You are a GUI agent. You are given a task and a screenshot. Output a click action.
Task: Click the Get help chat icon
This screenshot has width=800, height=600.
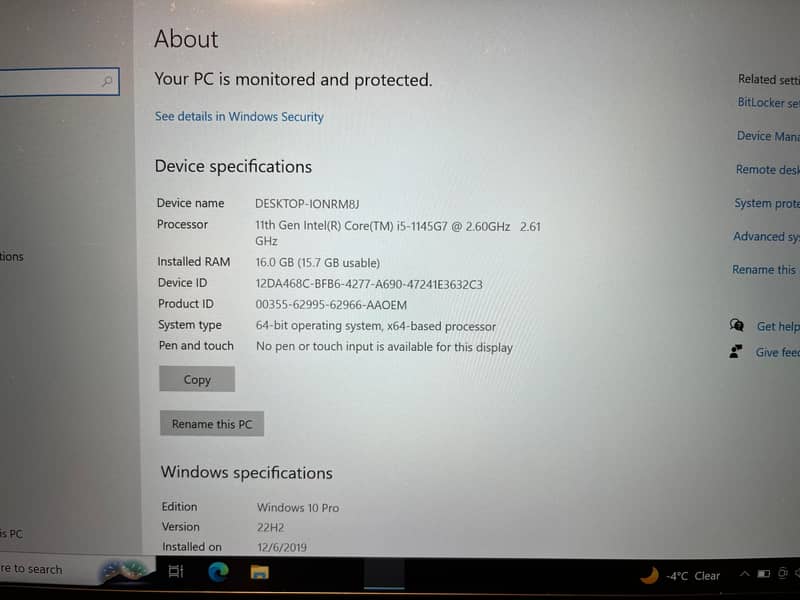click(737, 326)
